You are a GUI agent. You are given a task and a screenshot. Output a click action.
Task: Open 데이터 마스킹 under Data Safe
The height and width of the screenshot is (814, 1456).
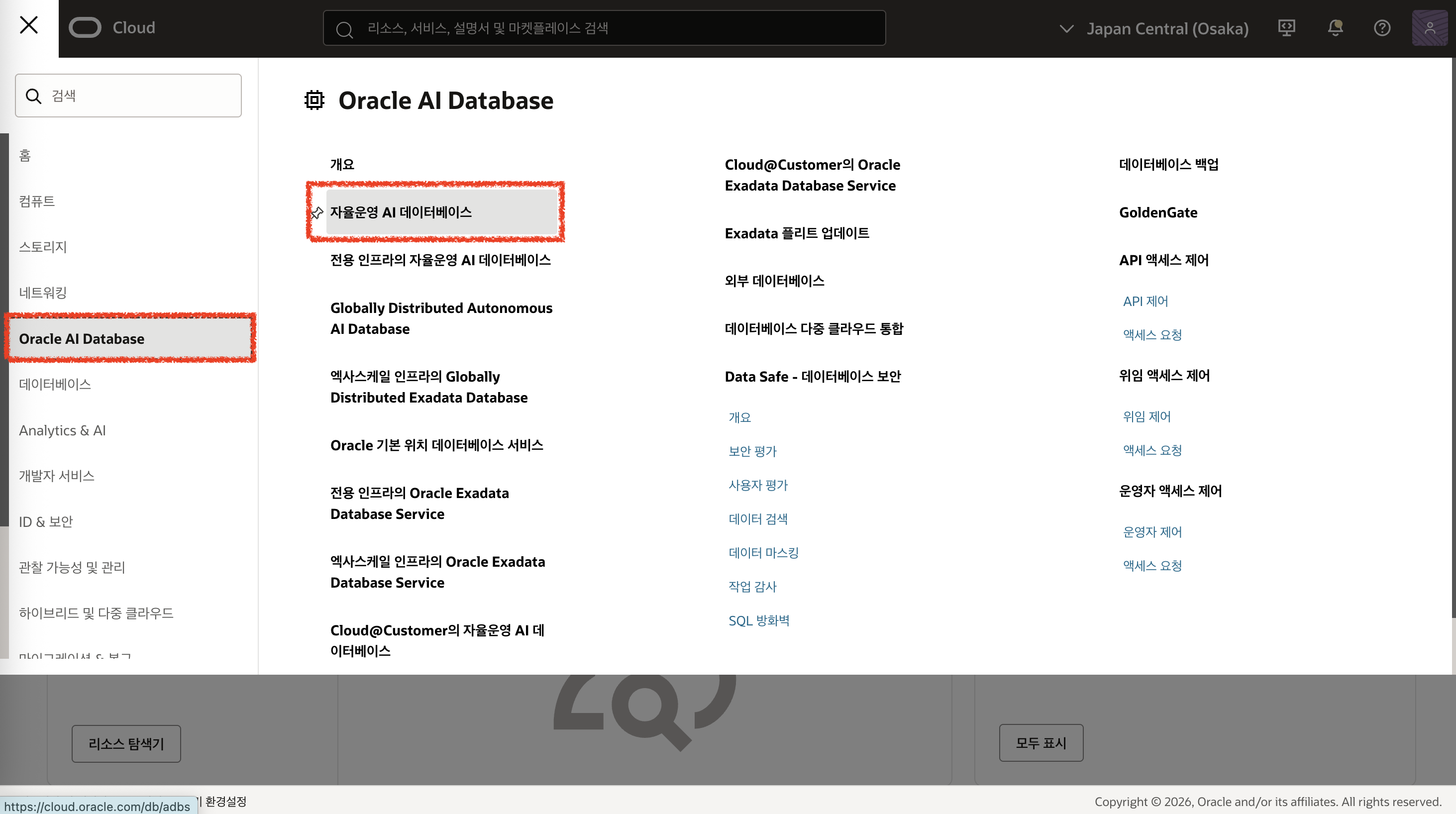click(x=764, y=553)
